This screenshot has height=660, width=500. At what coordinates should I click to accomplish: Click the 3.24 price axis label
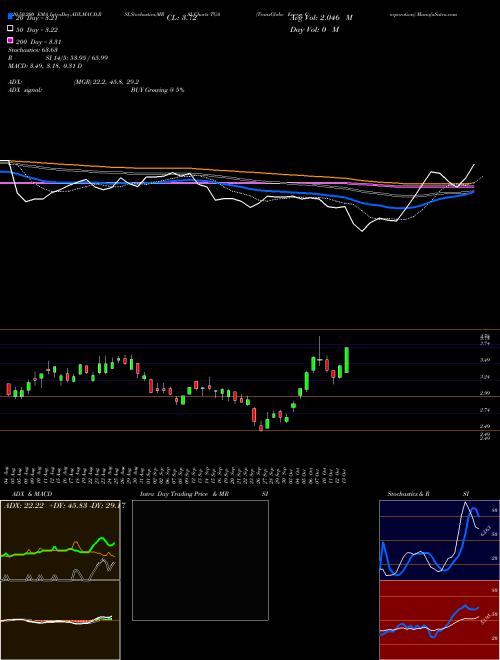point(485,377)
